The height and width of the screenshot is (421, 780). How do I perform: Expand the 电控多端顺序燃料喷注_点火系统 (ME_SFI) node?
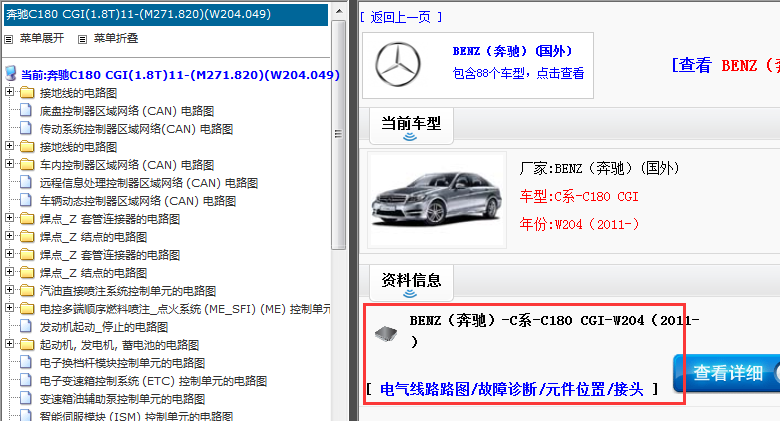9,308
